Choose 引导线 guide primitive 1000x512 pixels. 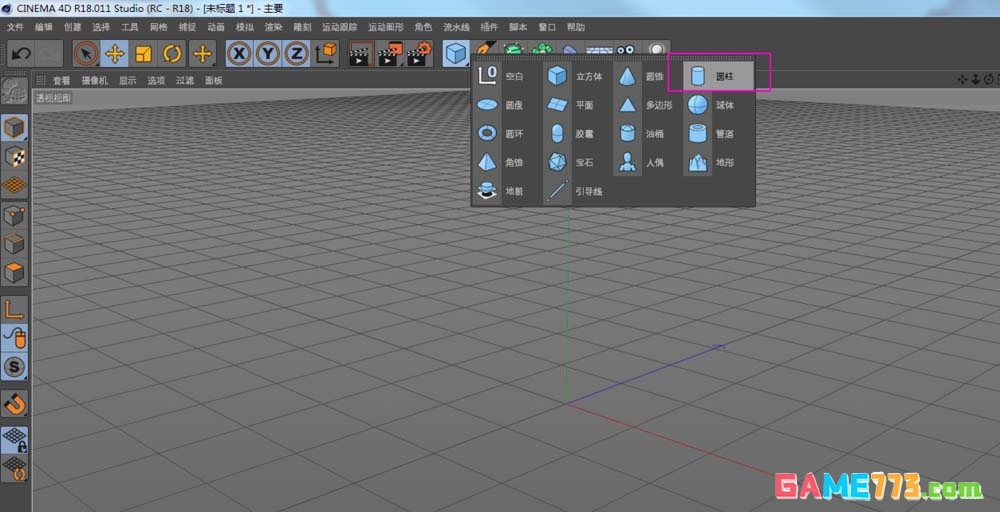coord(575,191)
